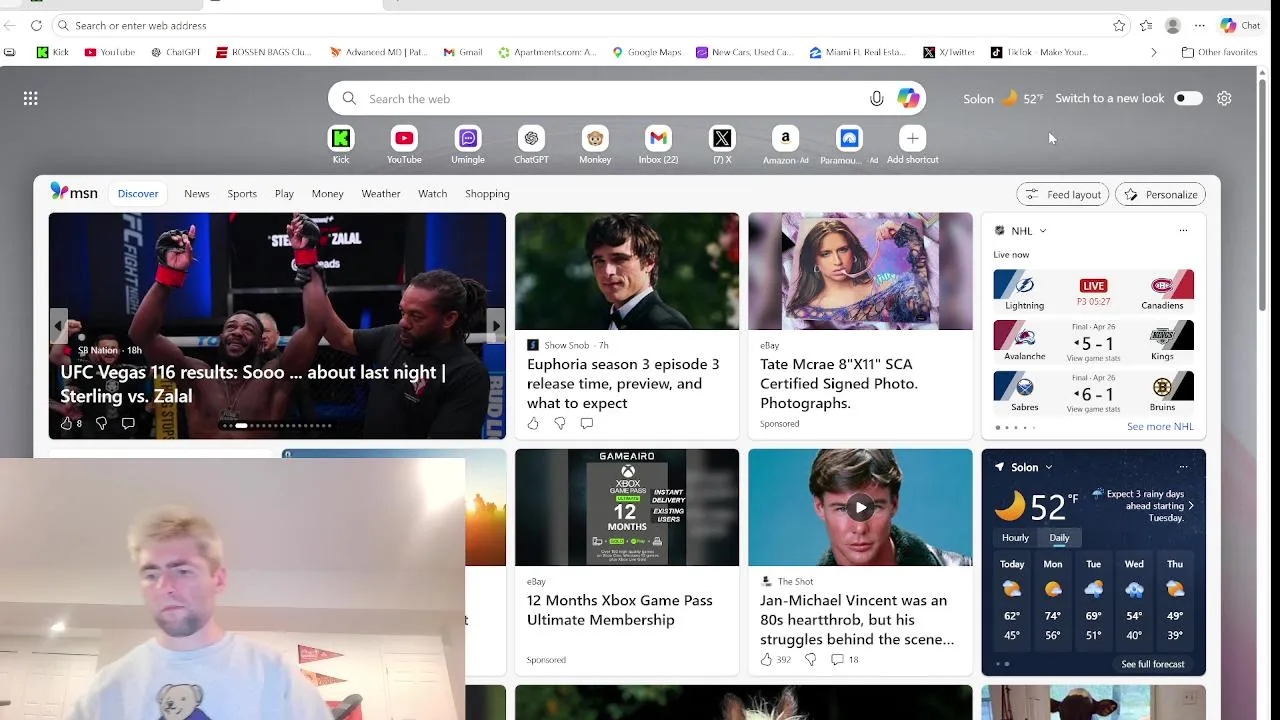Open the See full forecast link
This screenshot has width=1280, height=720.
click(1152, 664)
